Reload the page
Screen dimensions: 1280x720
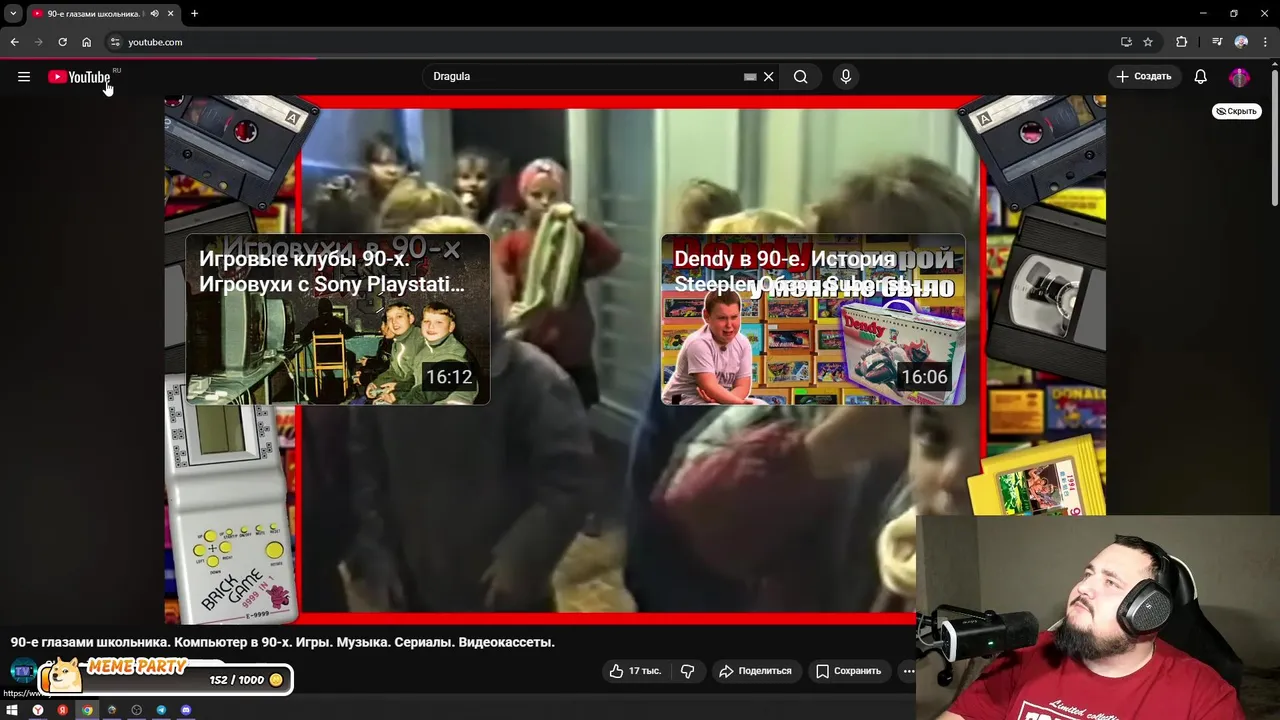point(62,42)
